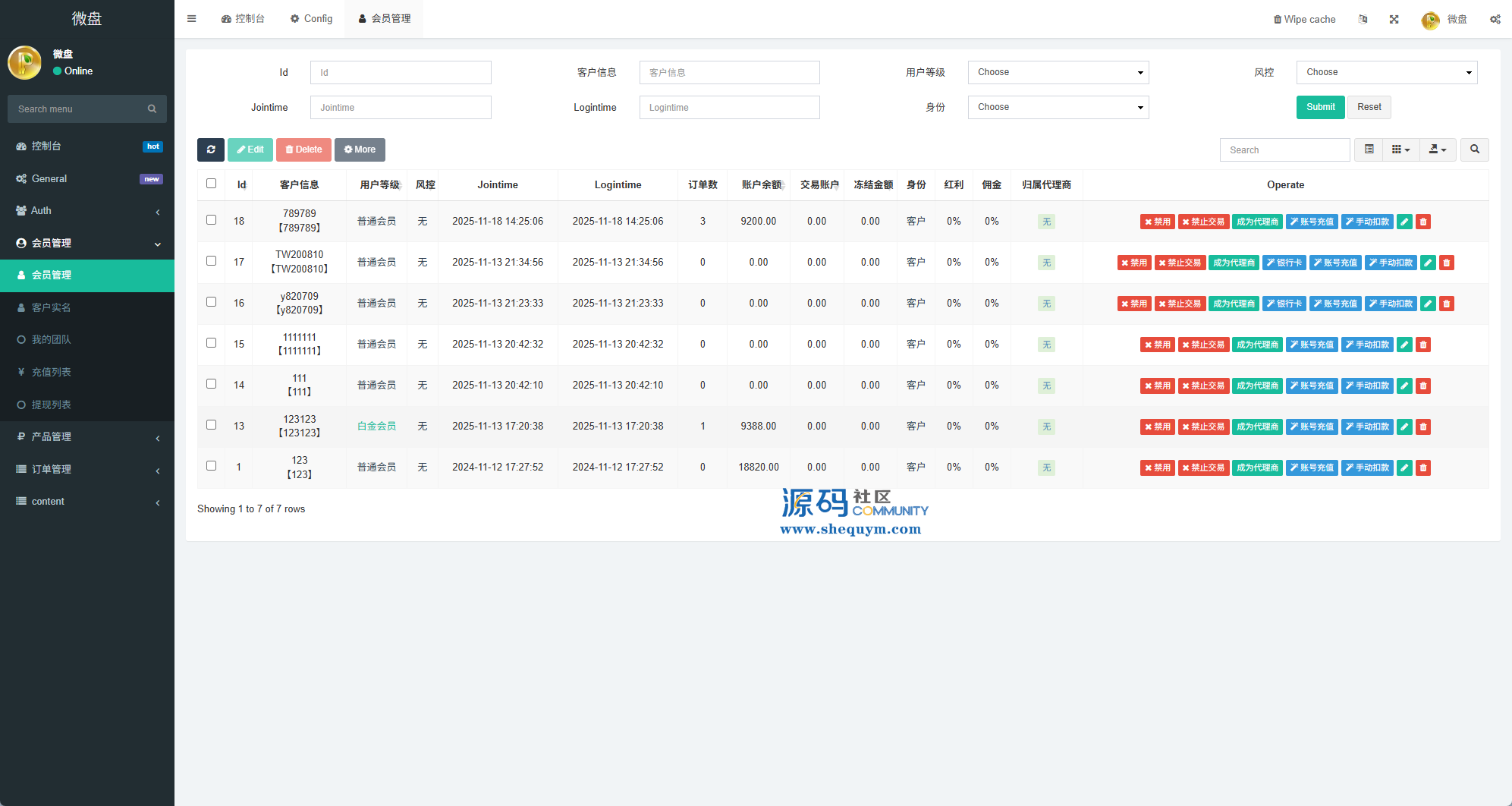Click the green Submit button
Viewport: 1512px width, 806px height.
tap(1320, 107)
